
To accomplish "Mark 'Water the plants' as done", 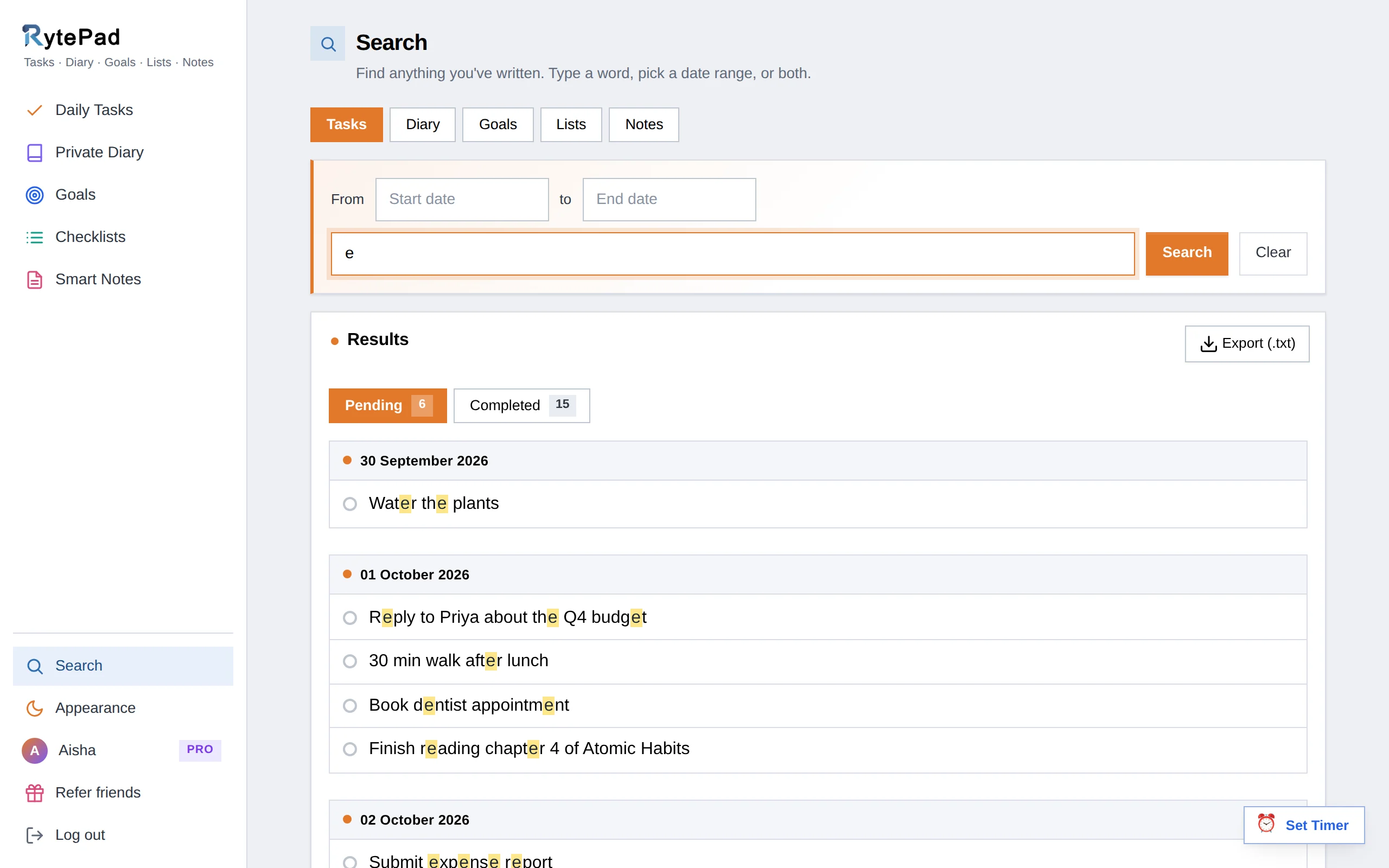I will (x=349, y=504).
